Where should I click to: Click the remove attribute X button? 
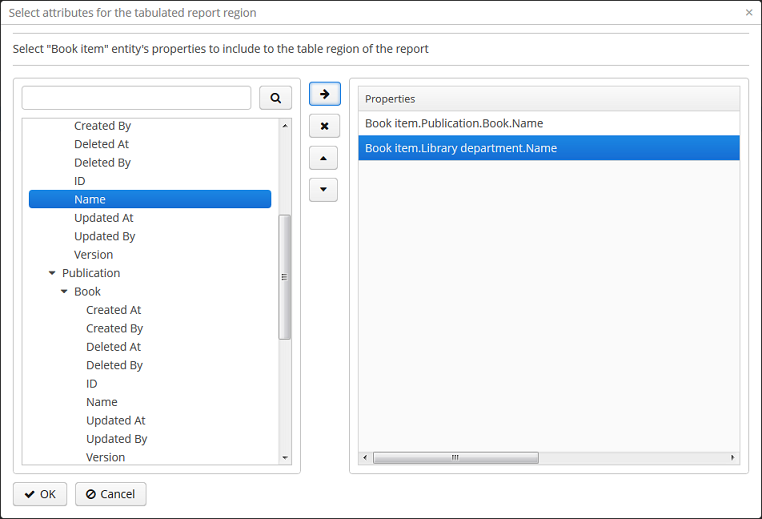pyautogui.click(x=324, y=126)
